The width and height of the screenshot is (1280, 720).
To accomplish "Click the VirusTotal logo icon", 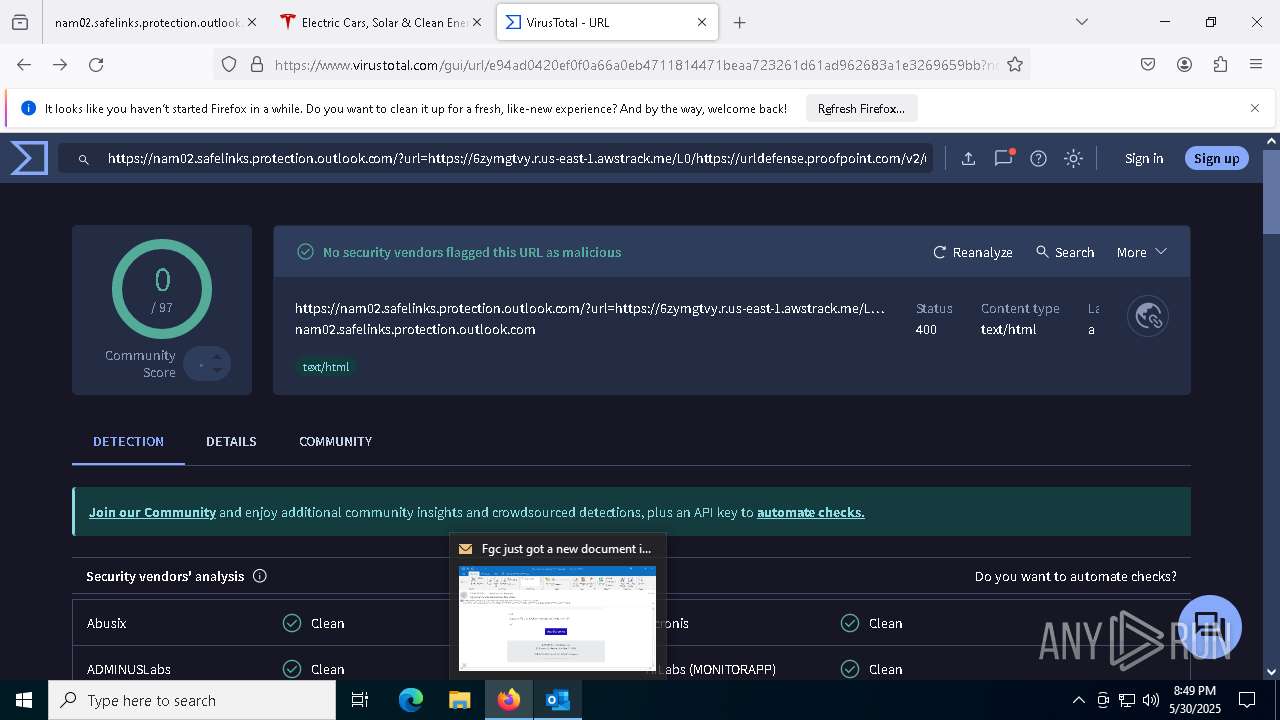I will [29, 158].
